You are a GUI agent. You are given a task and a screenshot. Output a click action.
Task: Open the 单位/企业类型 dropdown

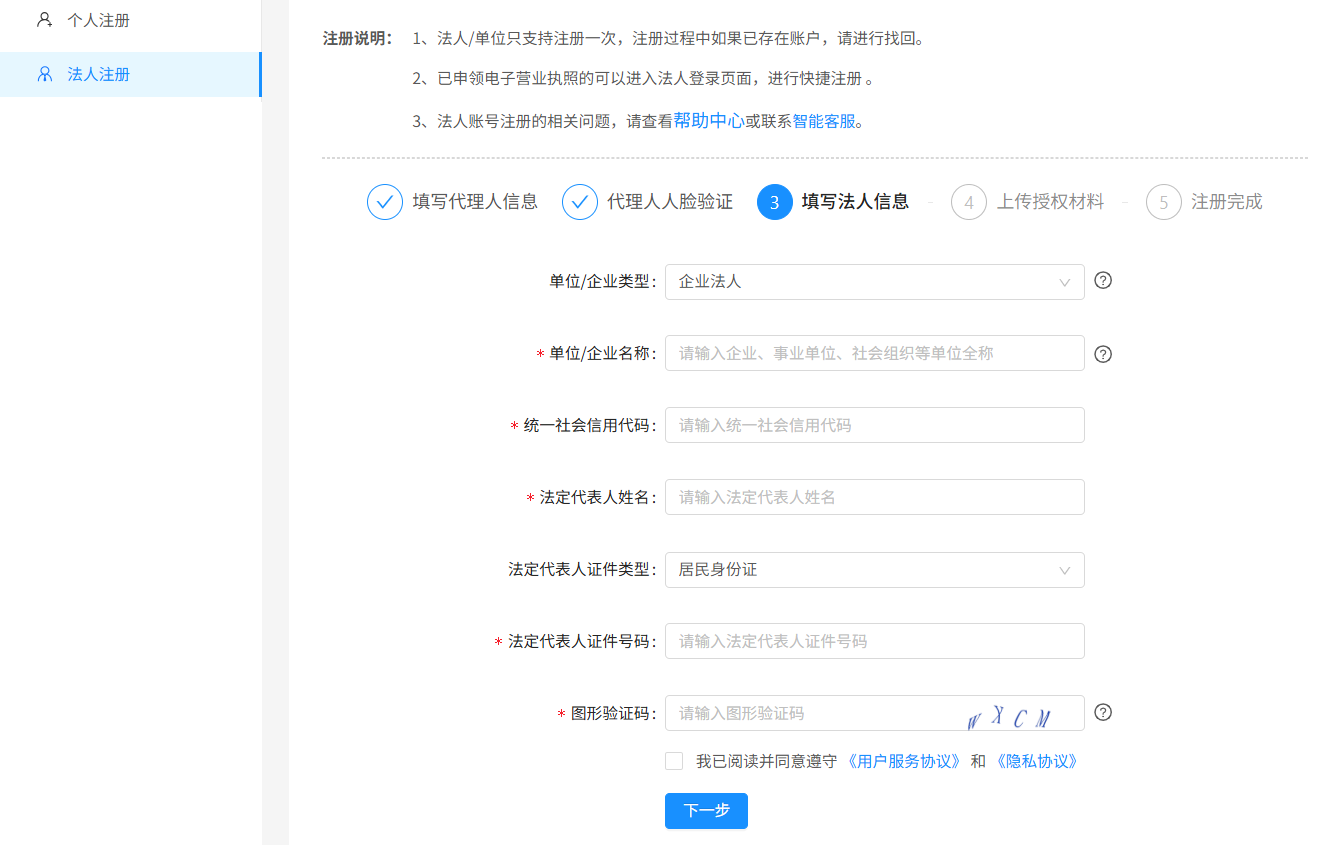(x=874, y=282)
